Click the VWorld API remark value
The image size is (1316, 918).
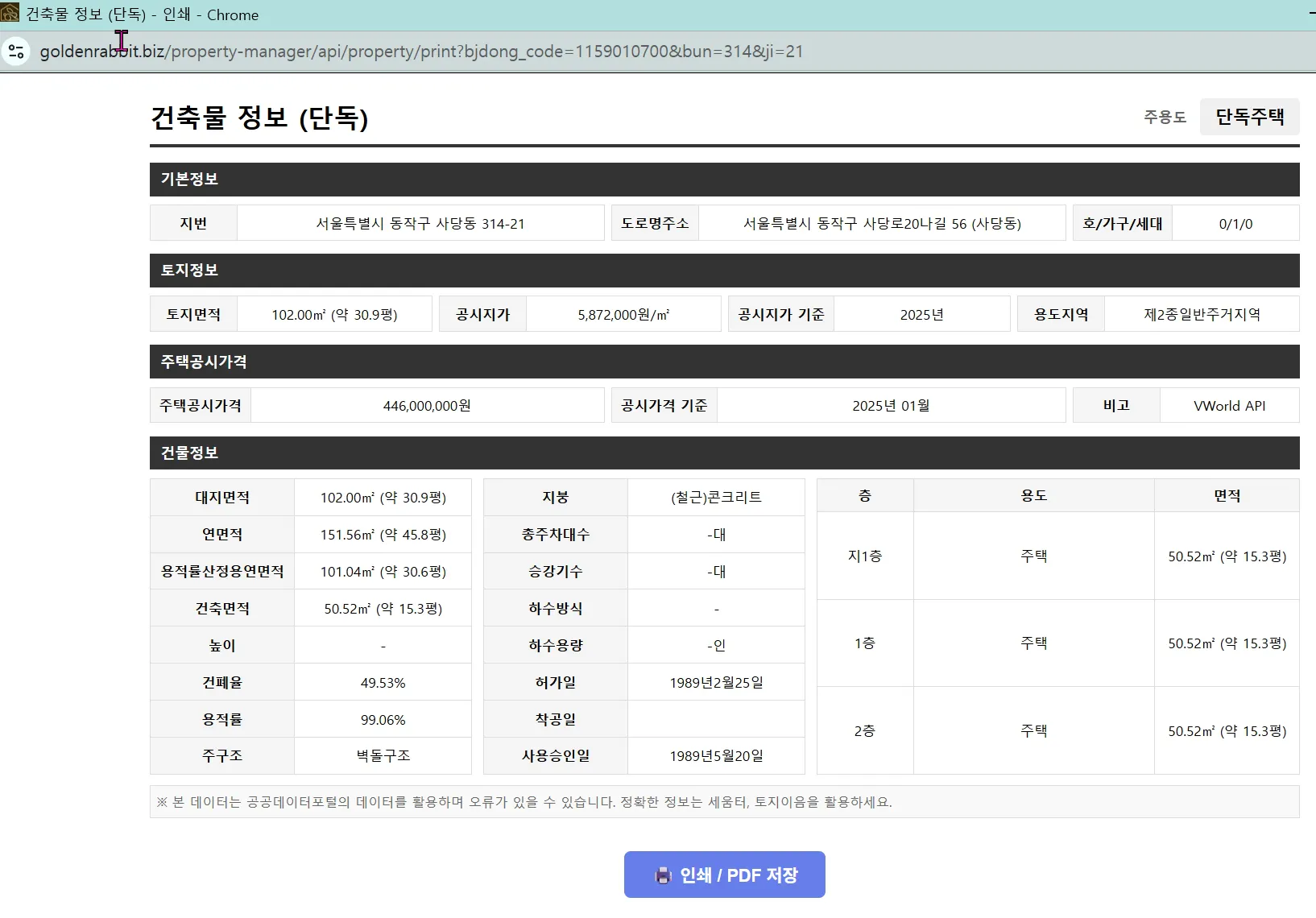click(x=1229, y=406)
